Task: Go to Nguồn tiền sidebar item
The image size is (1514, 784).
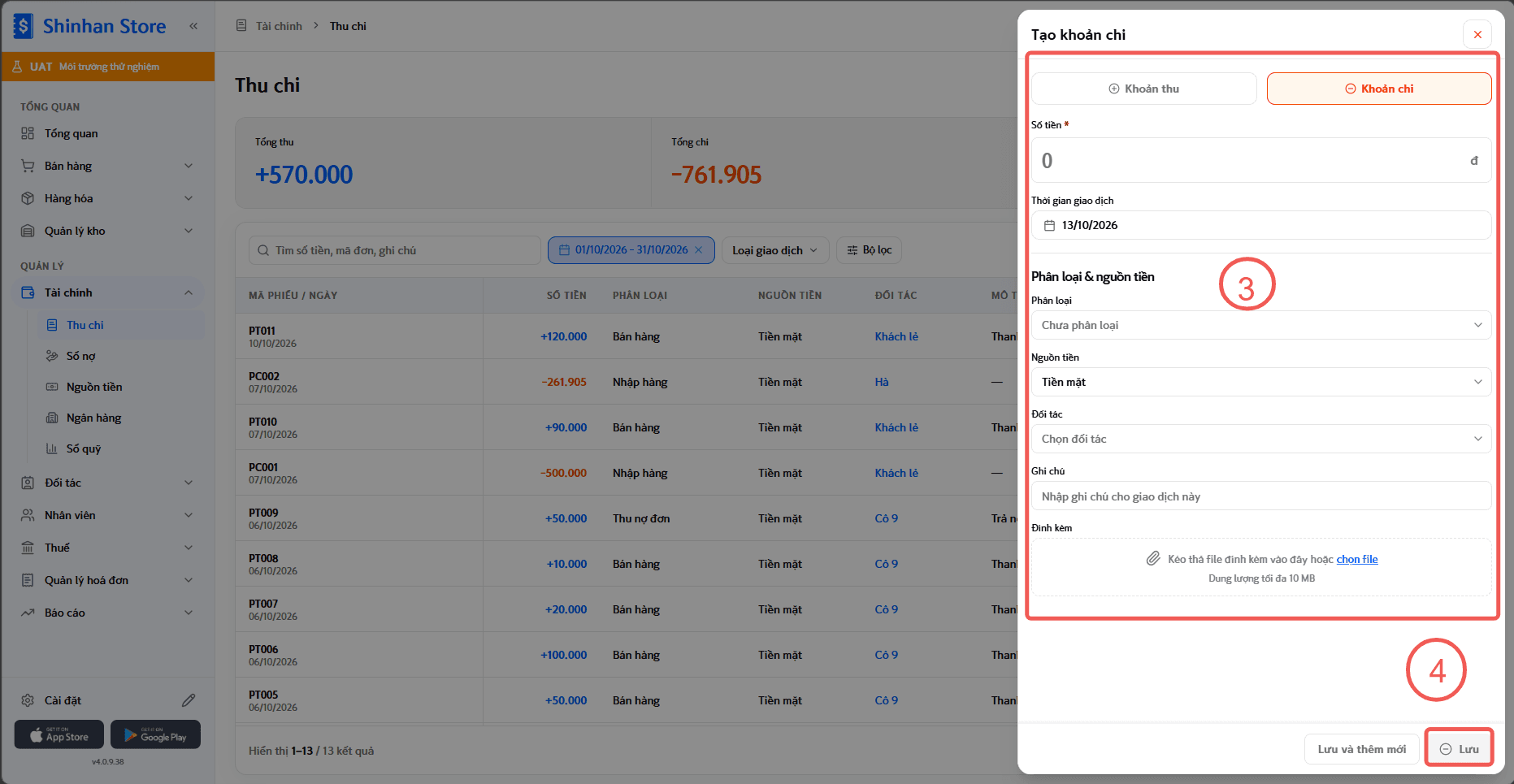Action: coord(94,387)
